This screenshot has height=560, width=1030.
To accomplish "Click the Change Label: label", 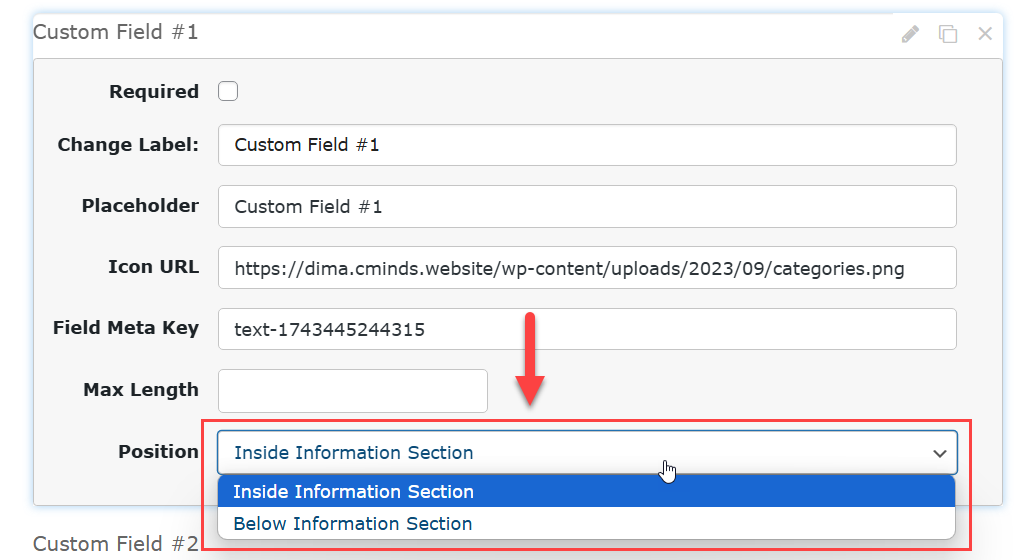I will [128, 145].
